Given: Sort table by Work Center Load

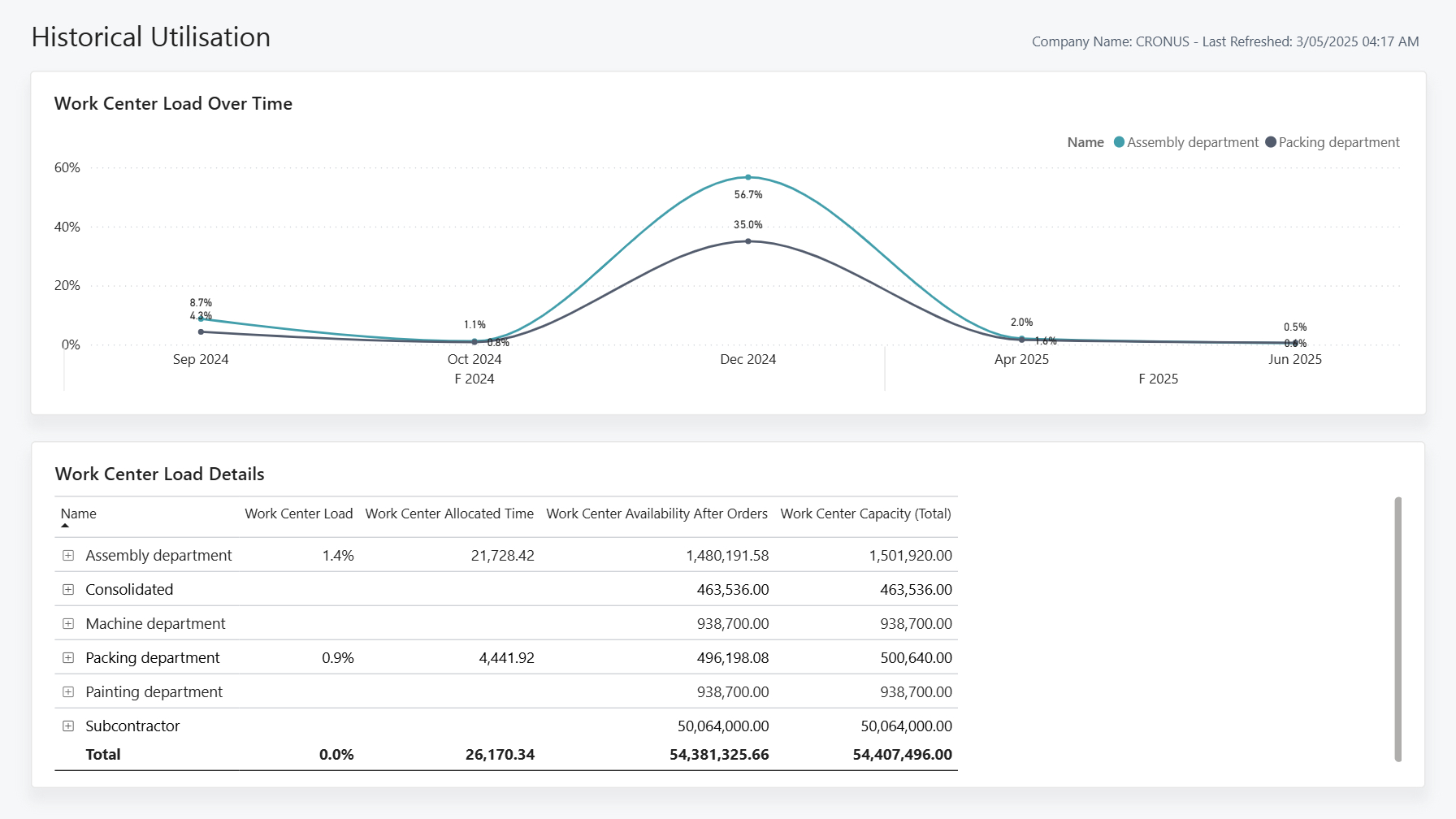Looking at the screenshot, I should (x=298, y=513).
